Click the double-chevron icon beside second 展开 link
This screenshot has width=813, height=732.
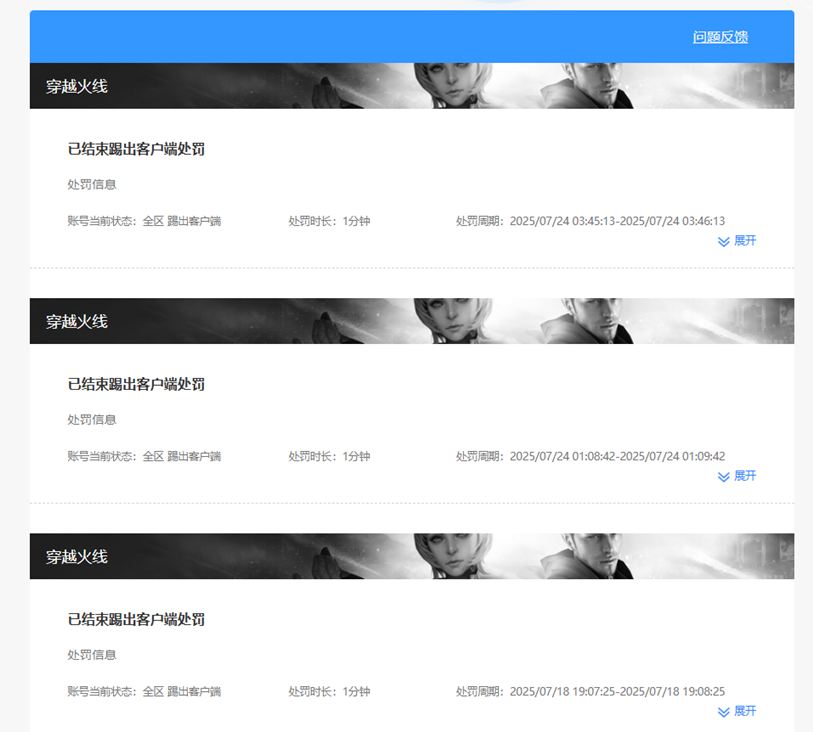pos(724,476)
